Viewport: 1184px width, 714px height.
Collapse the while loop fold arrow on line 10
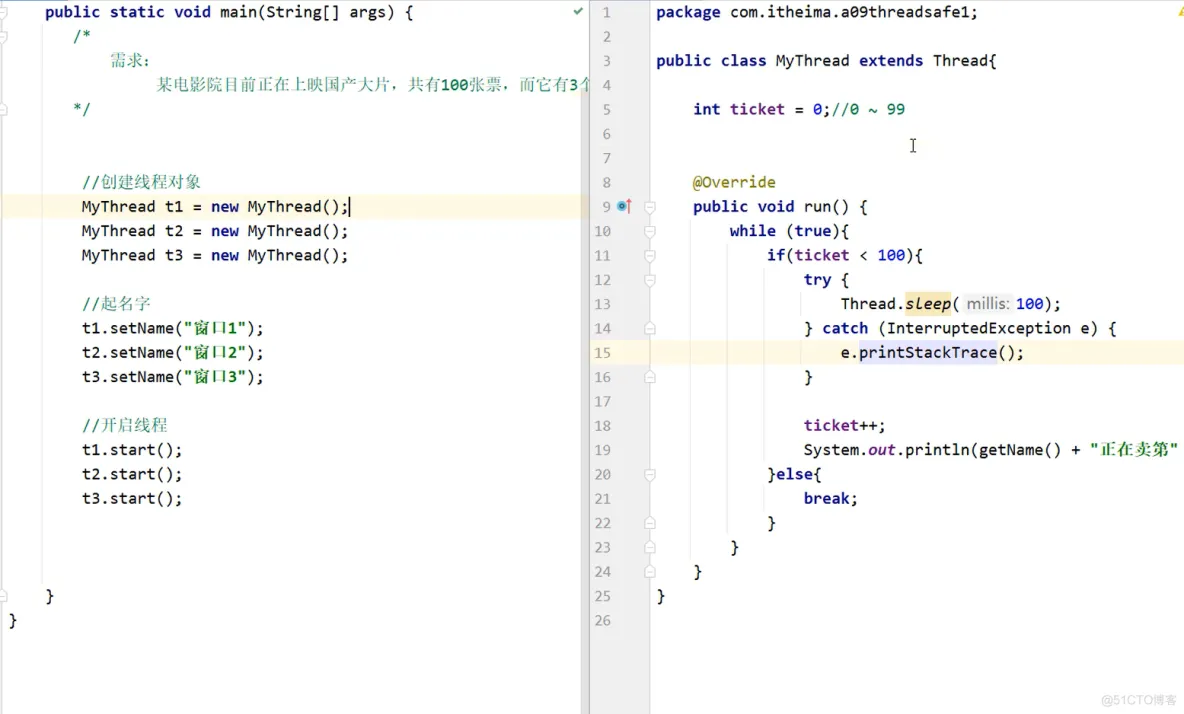pos(651,231)
